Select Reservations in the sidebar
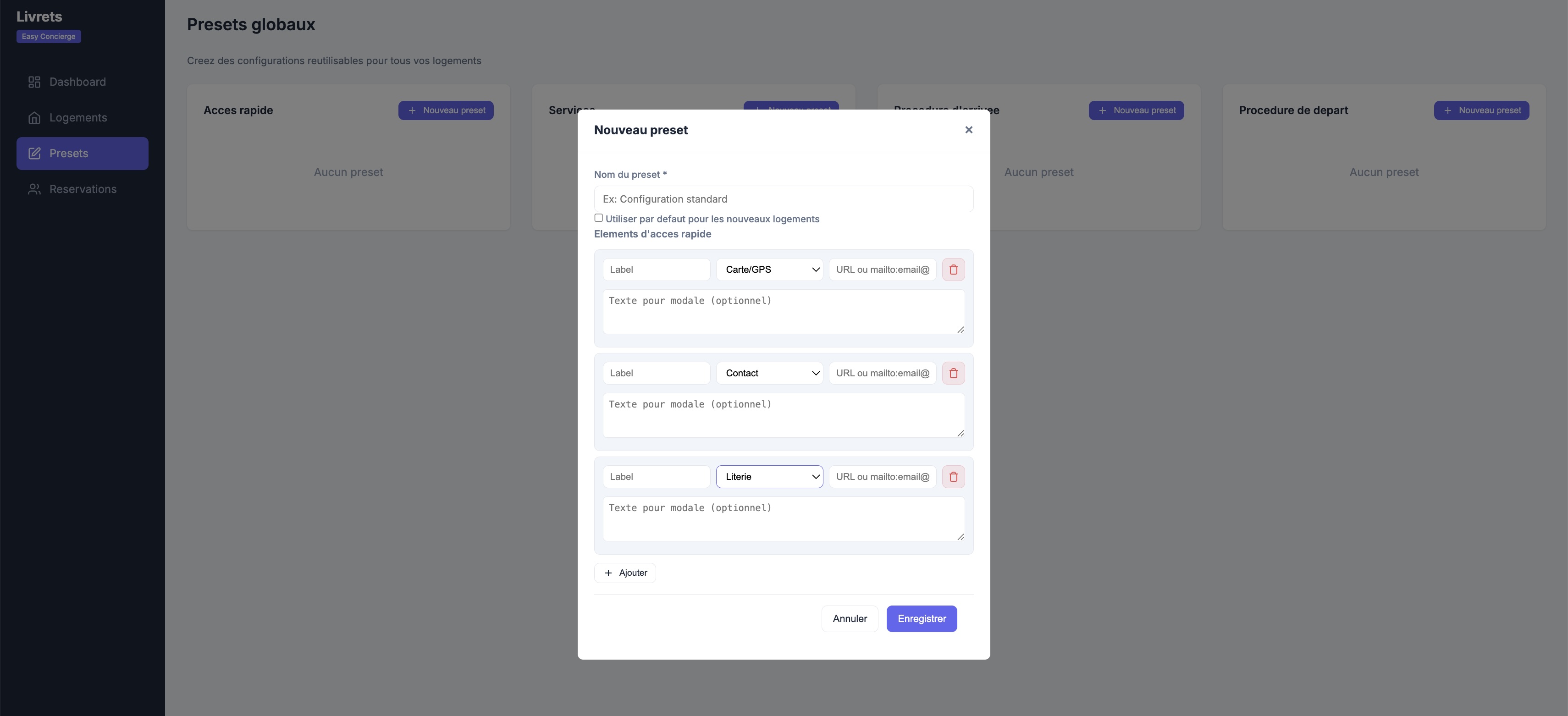The height and width of the screenshot is (716, 1568). pos(83,189)
